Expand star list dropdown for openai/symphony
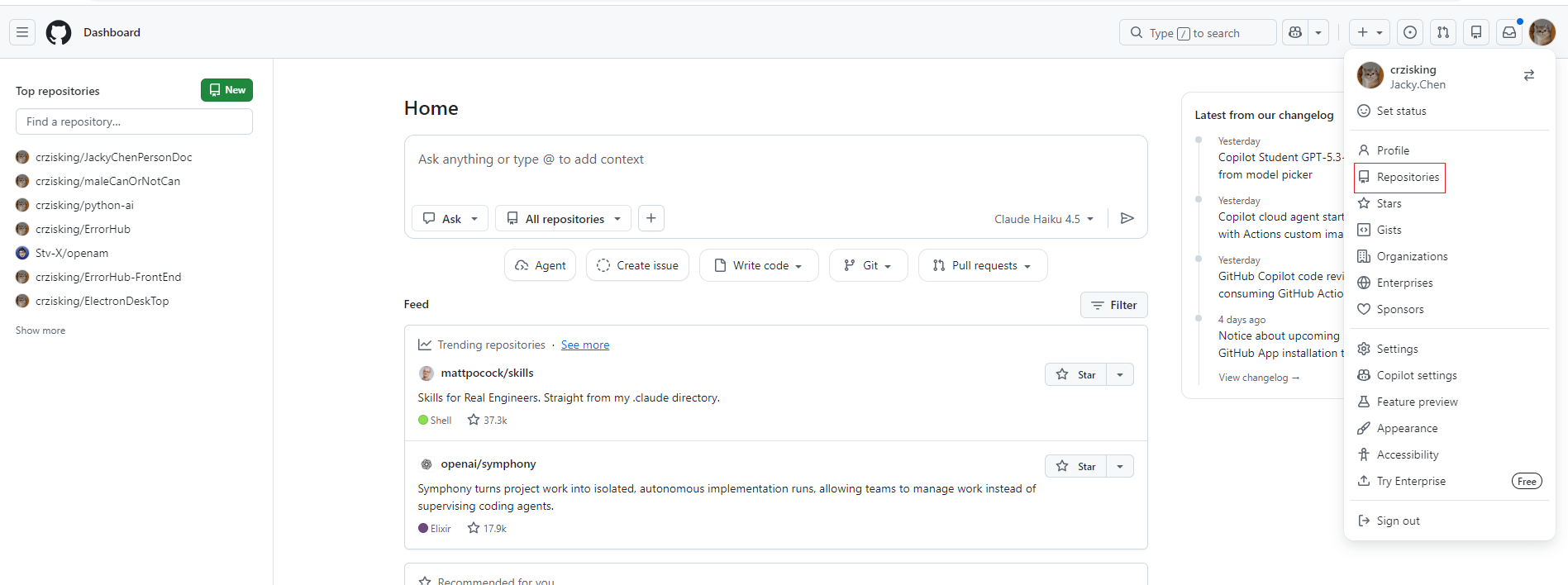 coord(1120,466)
